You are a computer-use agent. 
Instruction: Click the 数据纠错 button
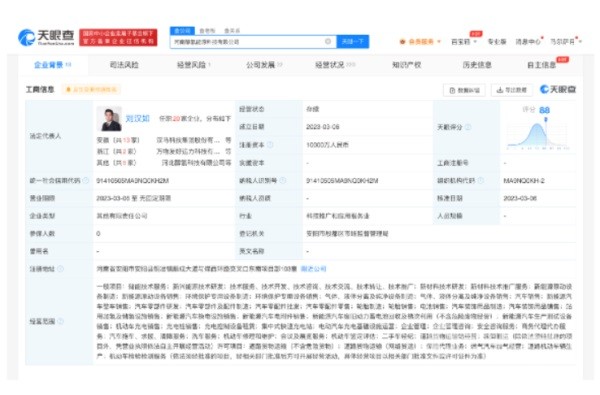pos(464,90)
